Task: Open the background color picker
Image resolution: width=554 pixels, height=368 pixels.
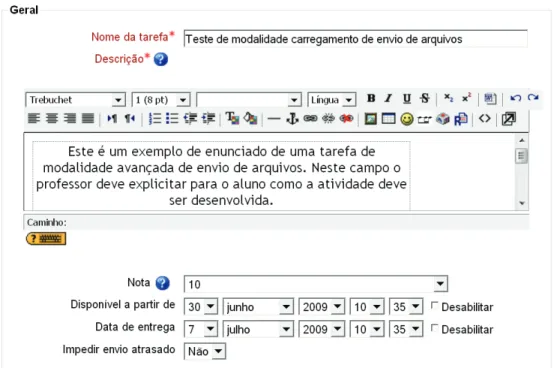Action: click(x=251, y=119)
